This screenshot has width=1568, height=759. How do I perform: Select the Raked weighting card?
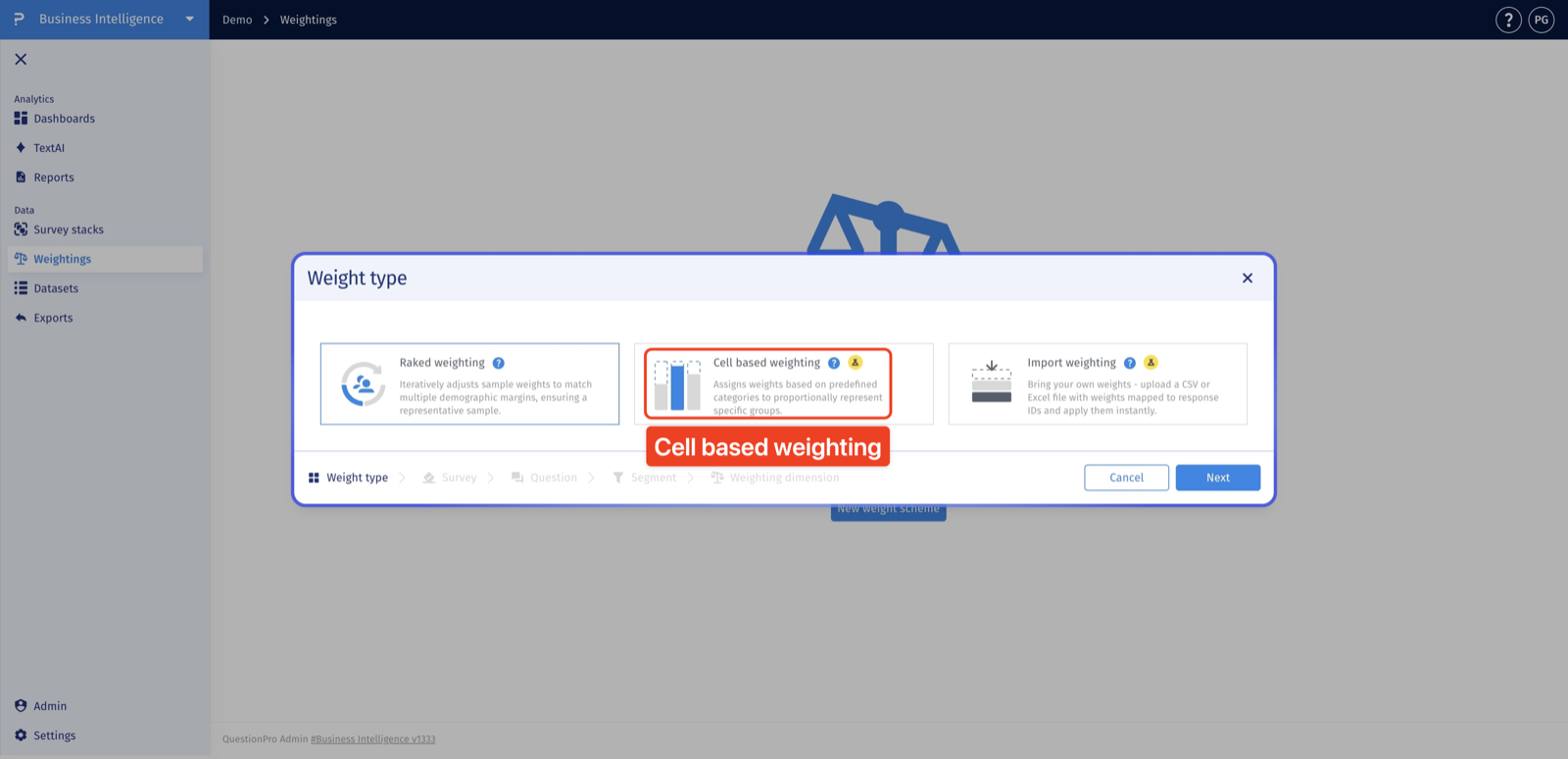coord(469,383)
